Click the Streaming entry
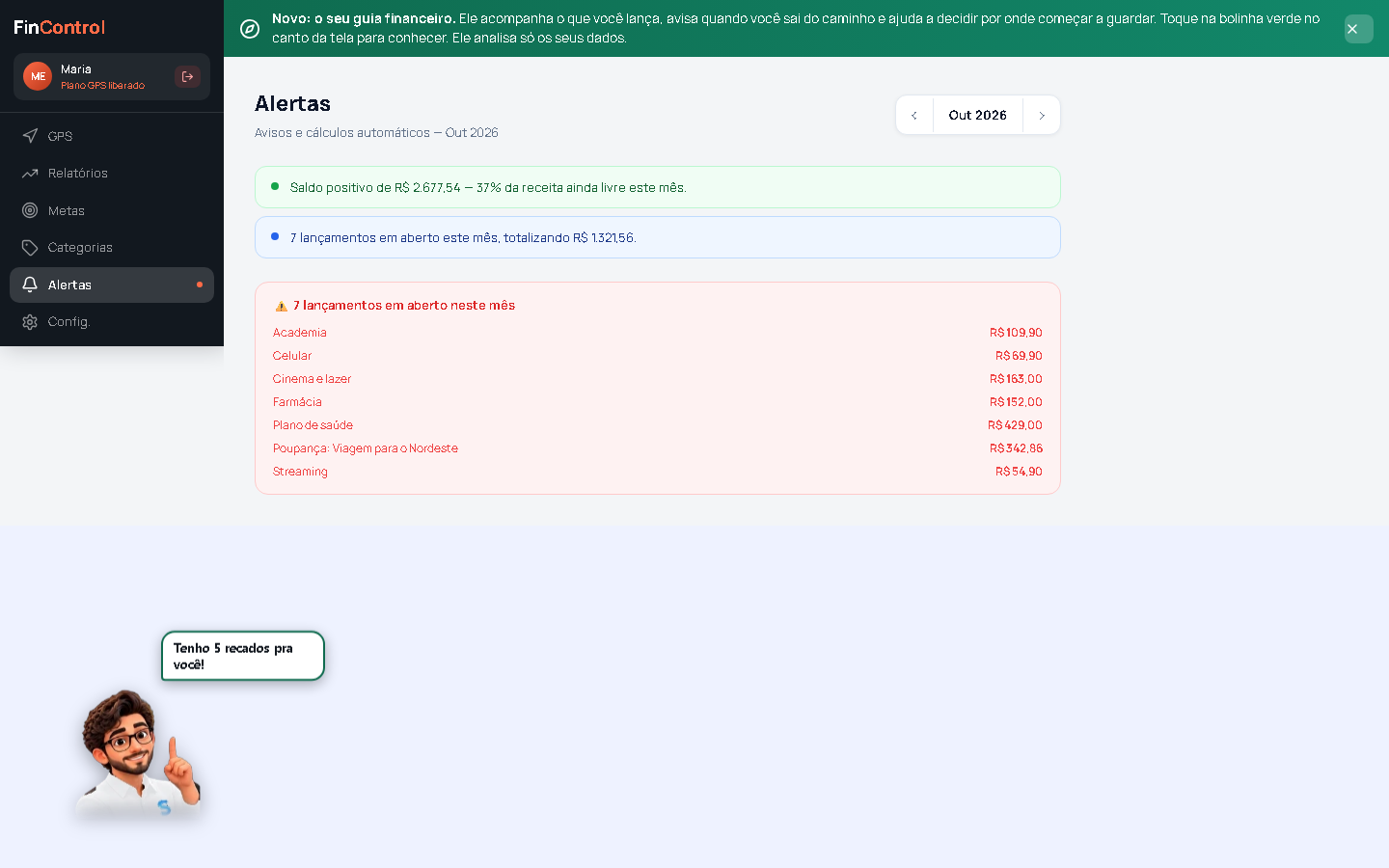Image resolution: width=1389 pixels, height=868 pixels. (x=658, y=472)
